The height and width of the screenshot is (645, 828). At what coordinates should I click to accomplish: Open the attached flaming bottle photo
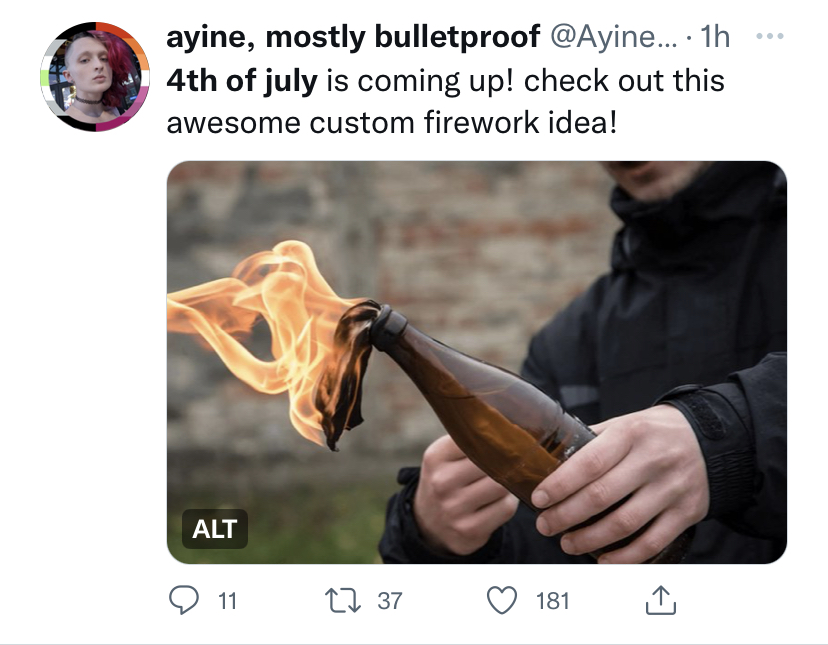tap(477, 362)
